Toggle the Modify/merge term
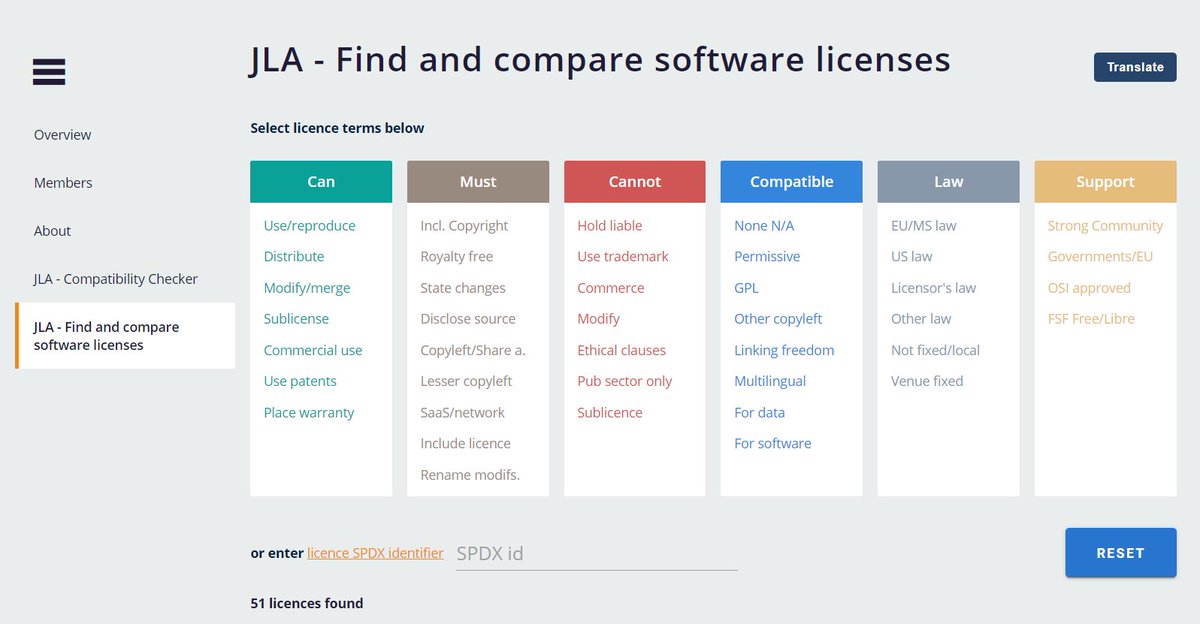Image resolution: width=1200 pixels, height=624 pixels. [x=307, y=288]
